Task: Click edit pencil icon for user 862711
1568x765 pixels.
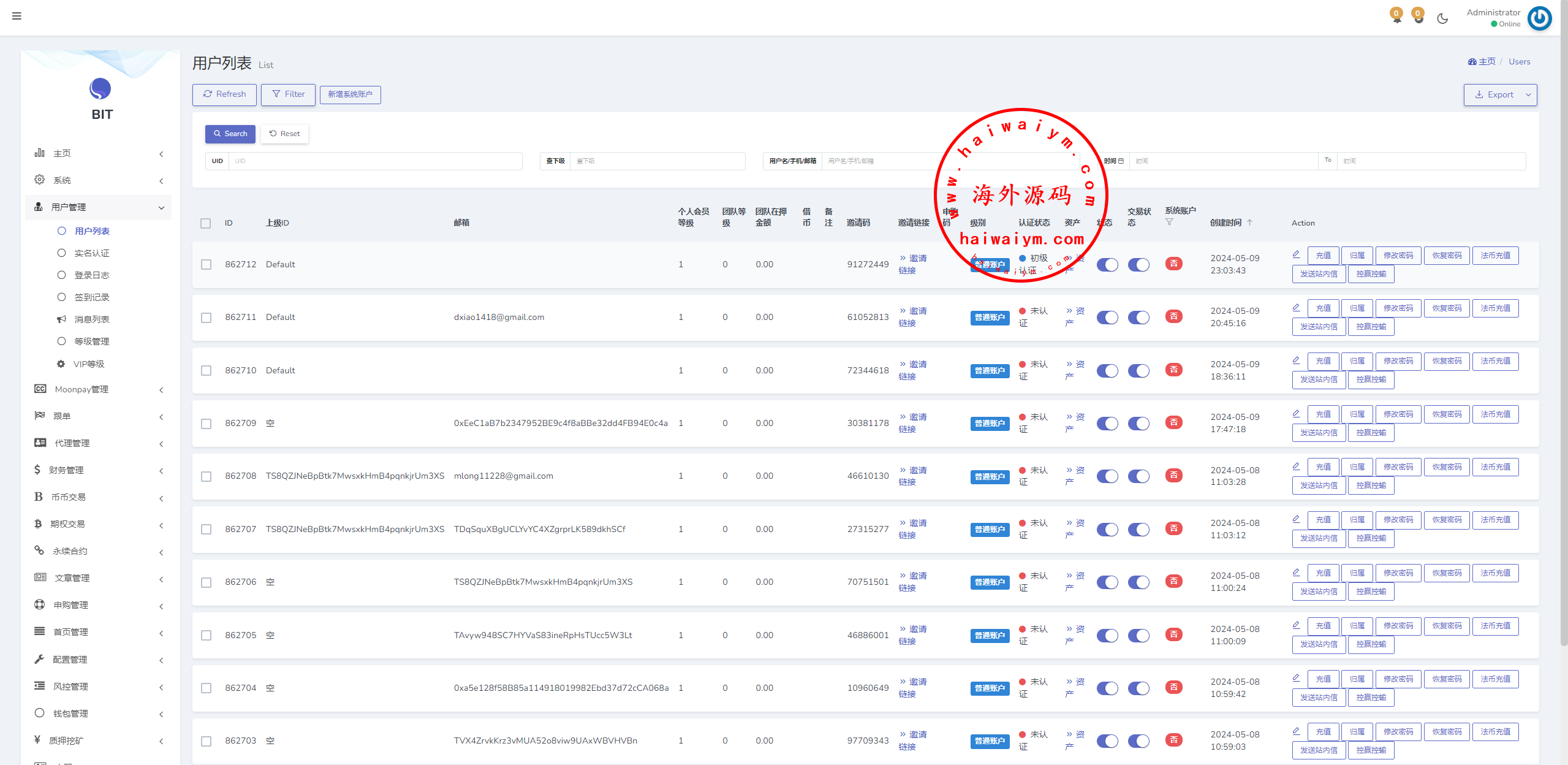Action: pyautogui.click(x=1296, y=308)
